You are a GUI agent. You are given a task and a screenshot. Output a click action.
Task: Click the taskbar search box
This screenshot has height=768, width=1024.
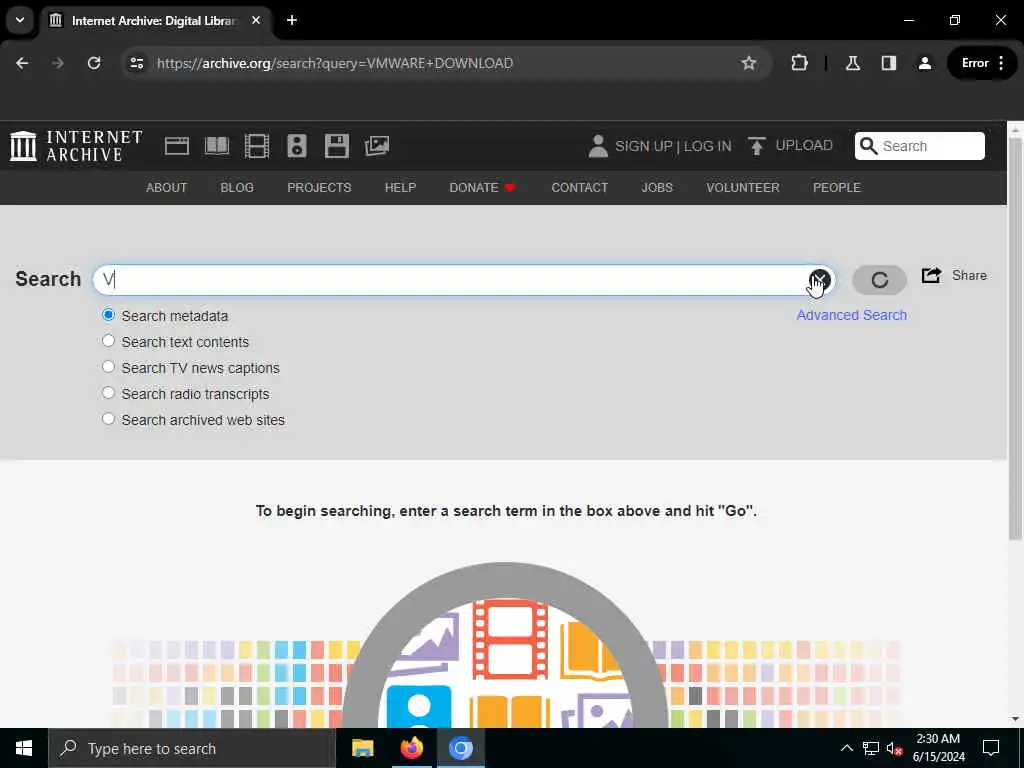tap(192, 748)
